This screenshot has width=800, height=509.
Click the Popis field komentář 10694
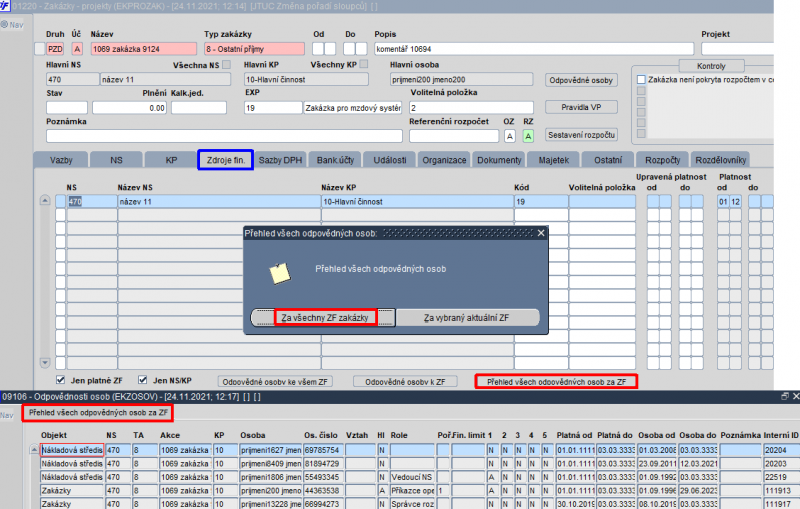click(534, 49)
